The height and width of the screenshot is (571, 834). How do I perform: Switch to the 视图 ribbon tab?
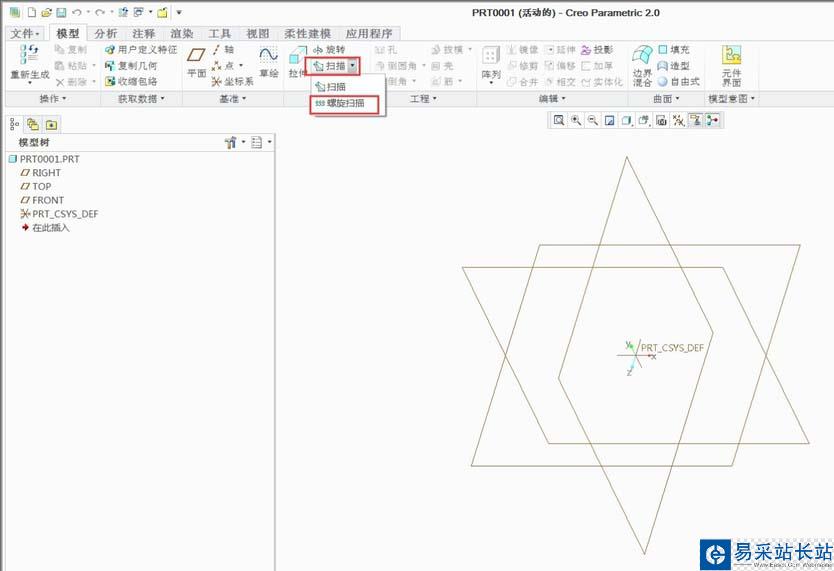[x=258, y=33]
